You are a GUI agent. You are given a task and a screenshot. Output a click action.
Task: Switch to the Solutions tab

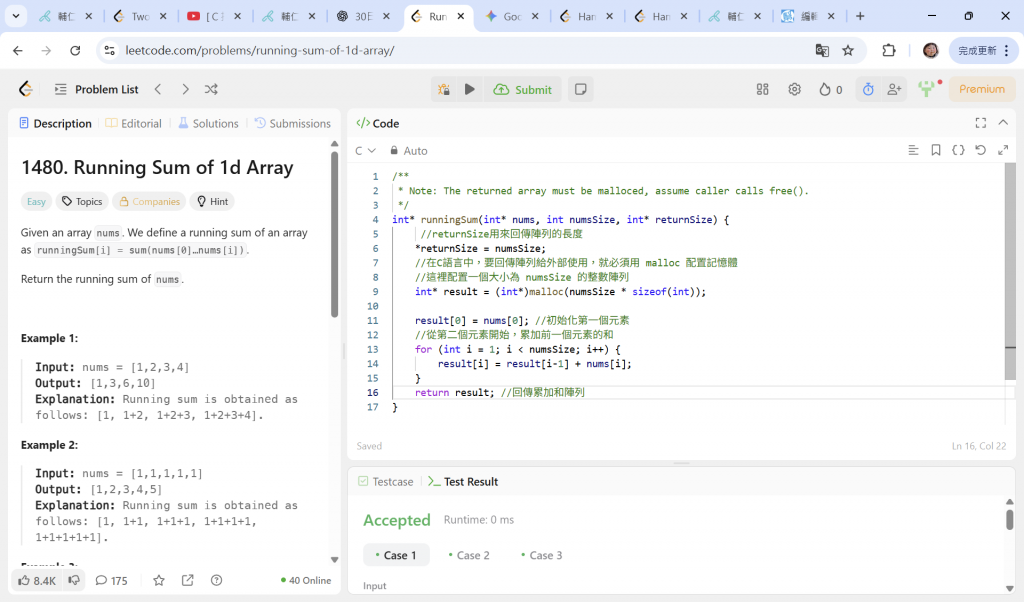208,123
